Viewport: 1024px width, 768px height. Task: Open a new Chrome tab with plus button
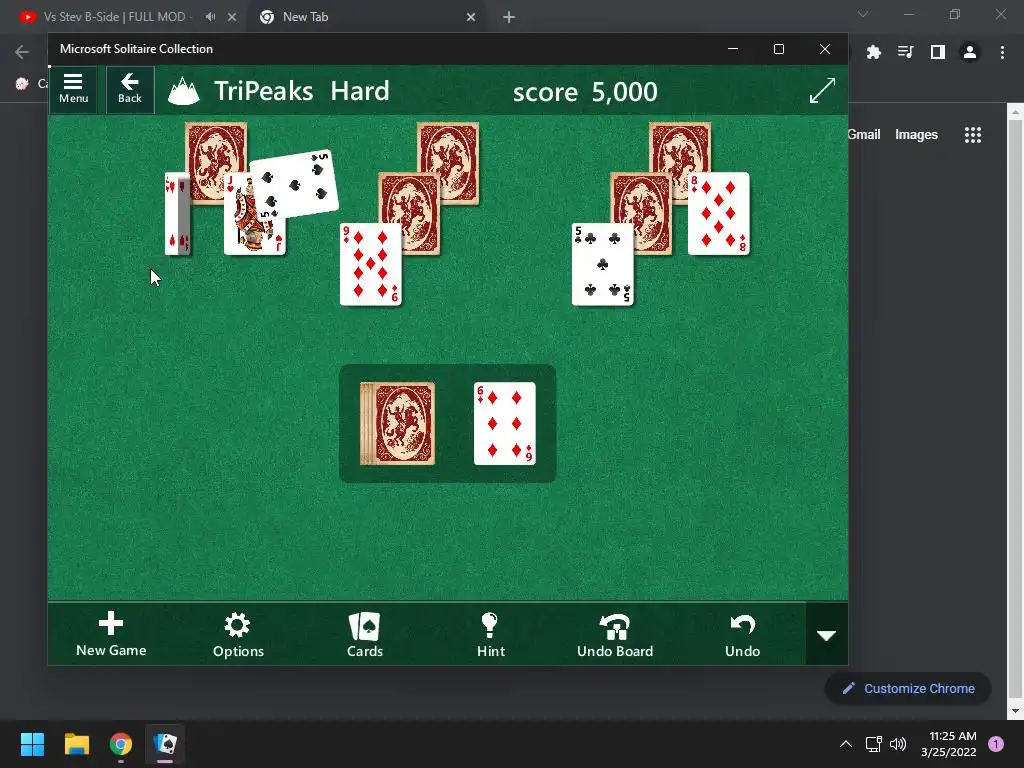(x=509, y=17)
